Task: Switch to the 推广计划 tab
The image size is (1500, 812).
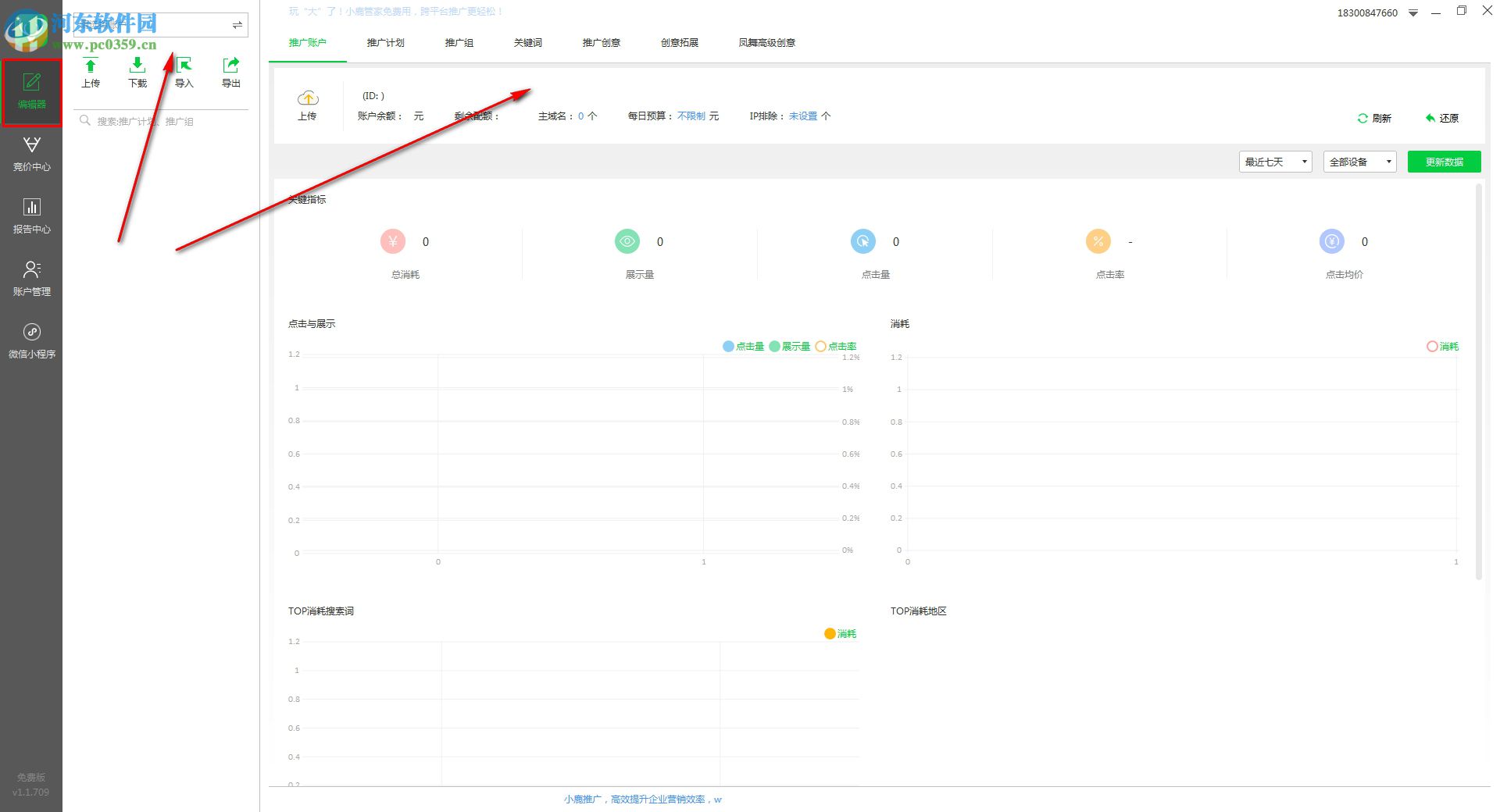Action: 386,42
